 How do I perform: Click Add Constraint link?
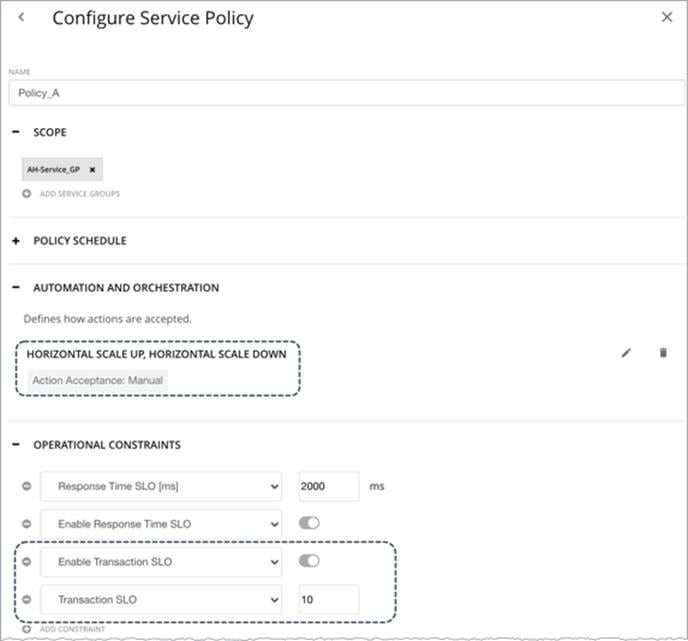click(72, 629)
